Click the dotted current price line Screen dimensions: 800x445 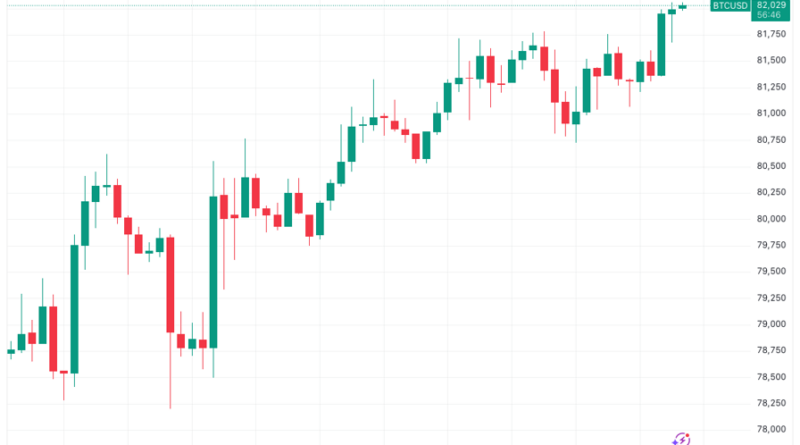tap(357, 6)
